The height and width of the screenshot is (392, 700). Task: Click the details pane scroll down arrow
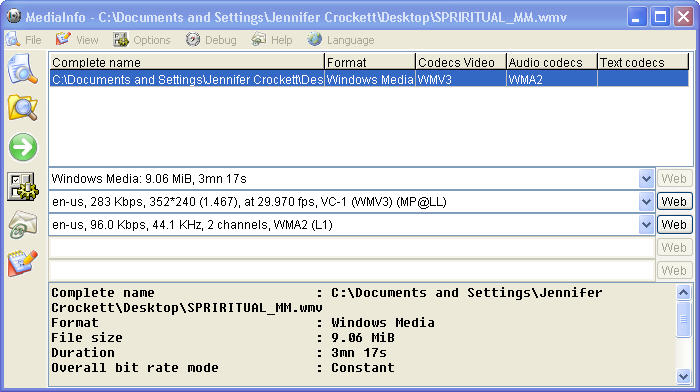pos(683,376)
